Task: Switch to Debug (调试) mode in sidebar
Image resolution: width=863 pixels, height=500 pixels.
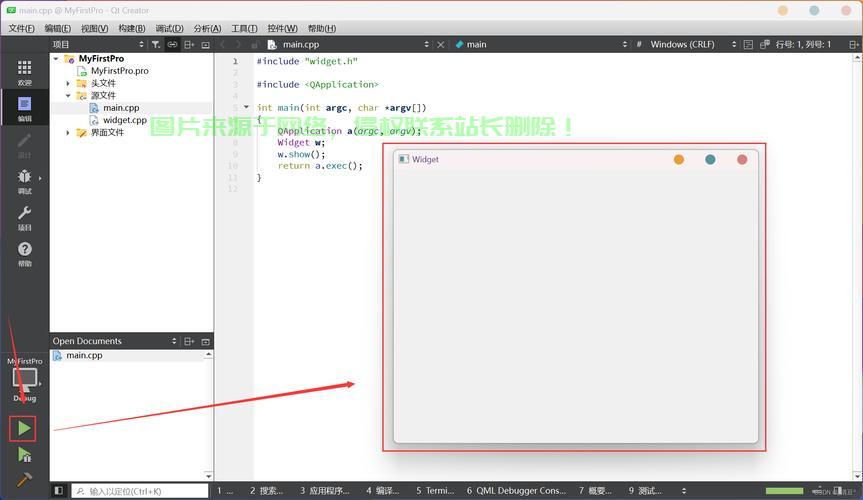Action: click(x=24, y=180)
